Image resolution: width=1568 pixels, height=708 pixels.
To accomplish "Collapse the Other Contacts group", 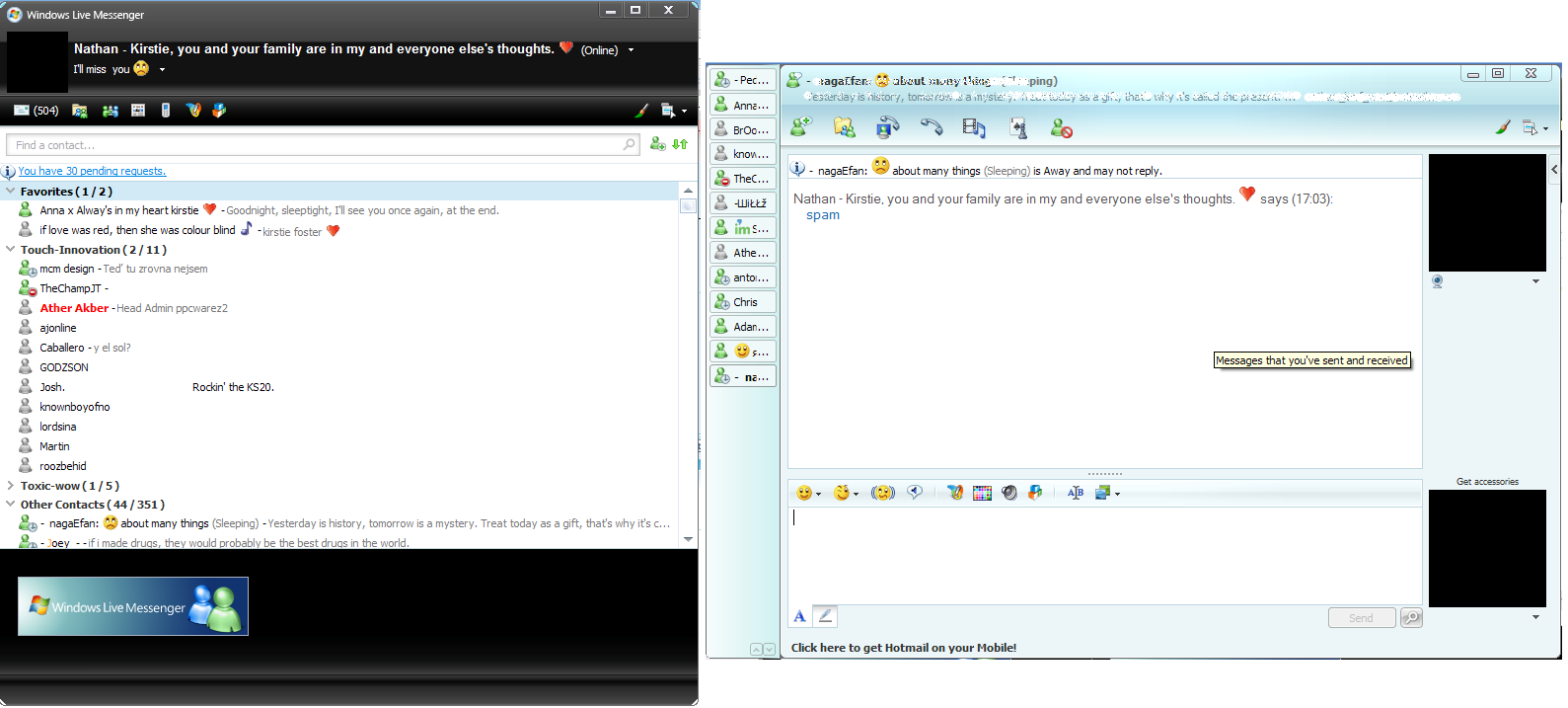I will pyautogui.click(x=11, y=505).
